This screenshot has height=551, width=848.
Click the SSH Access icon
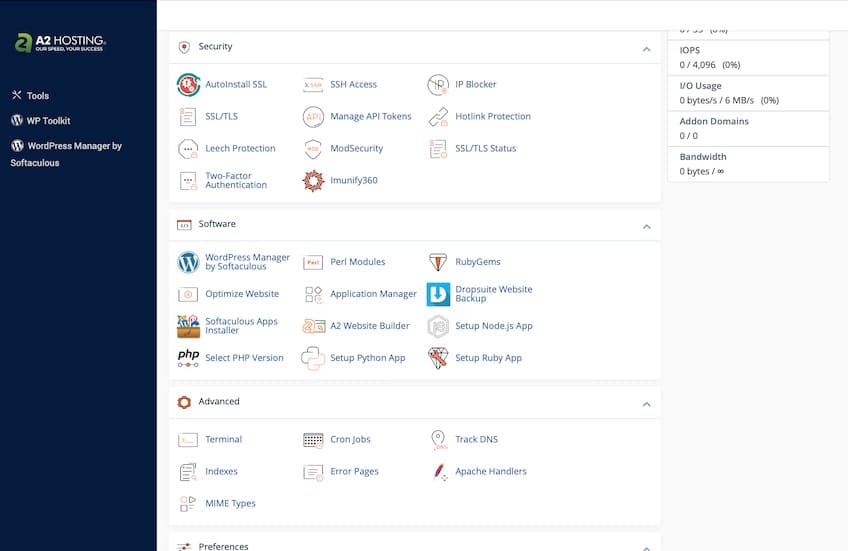click(313, 85)
